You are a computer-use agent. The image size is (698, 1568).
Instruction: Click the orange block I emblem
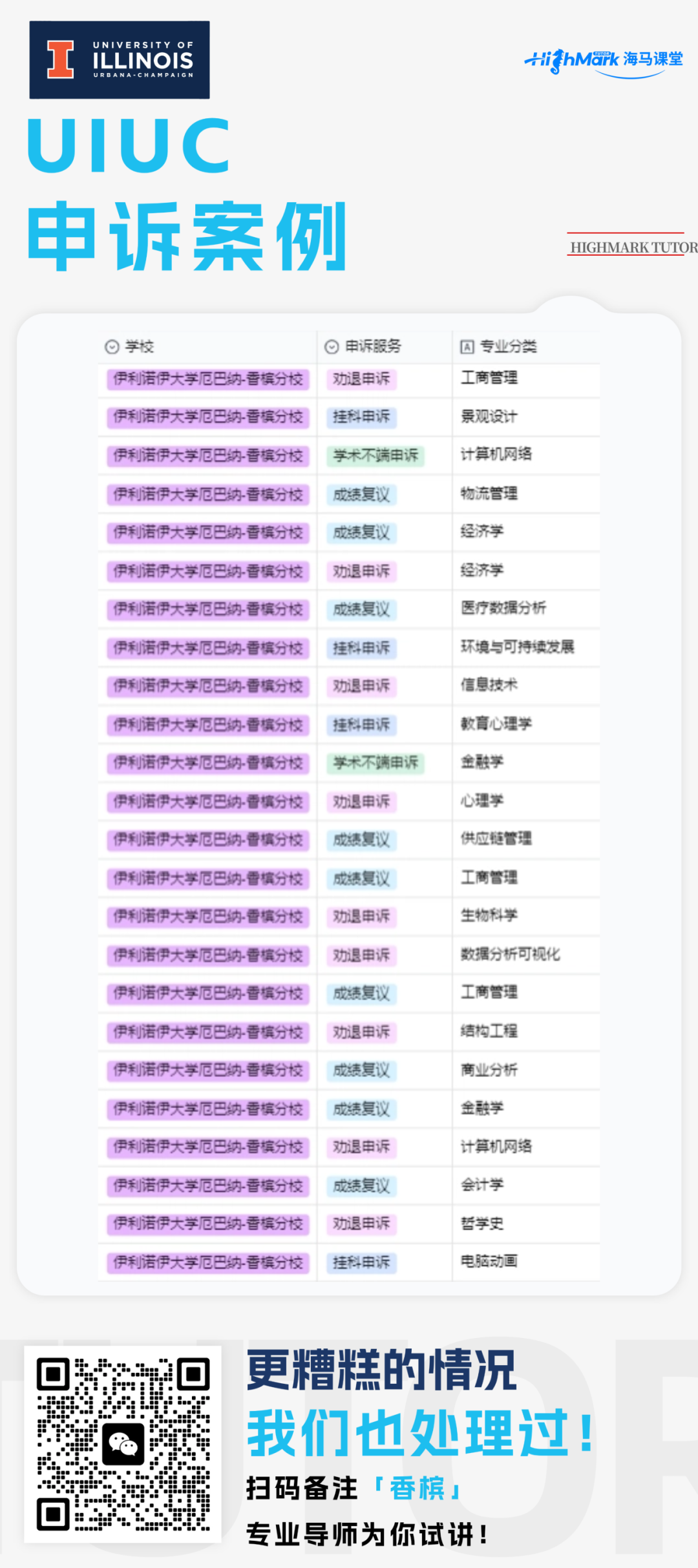[x=61, y=59]
